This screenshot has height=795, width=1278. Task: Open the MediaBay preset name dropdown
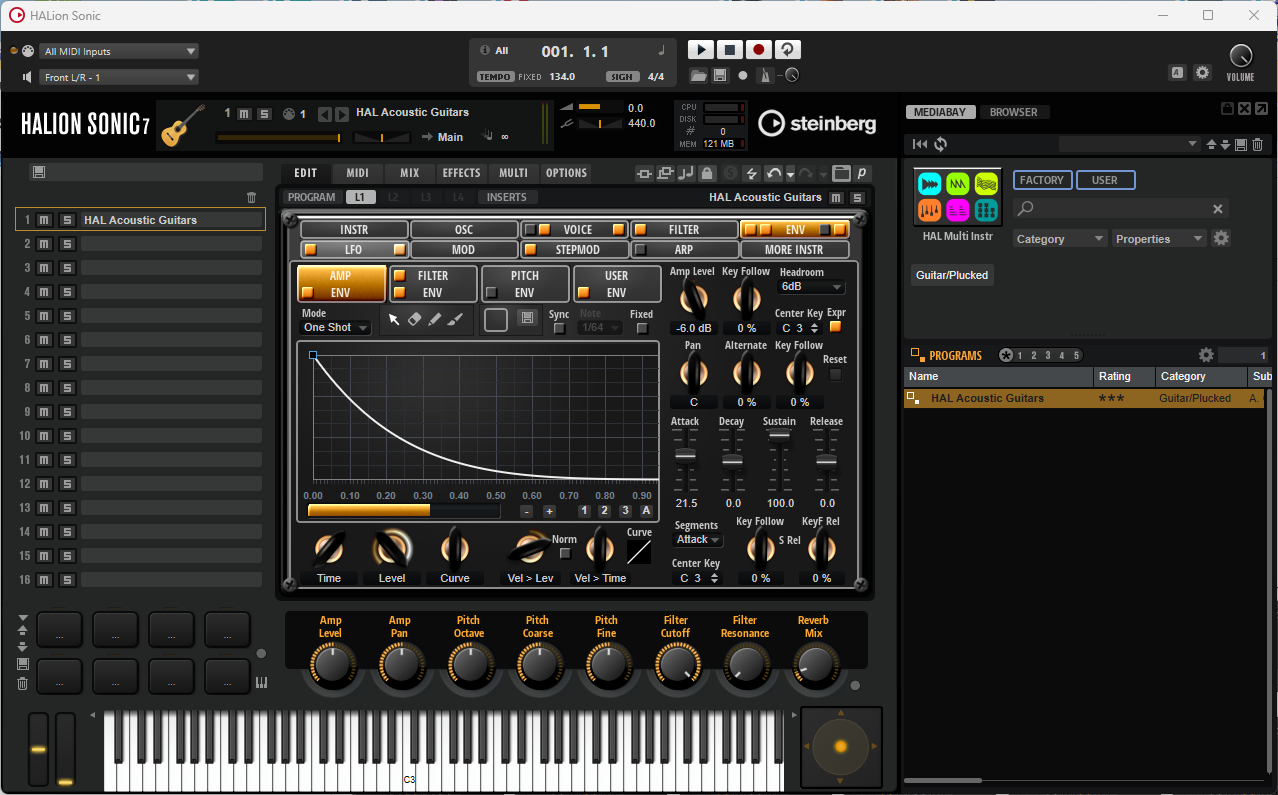[1129, 144]
